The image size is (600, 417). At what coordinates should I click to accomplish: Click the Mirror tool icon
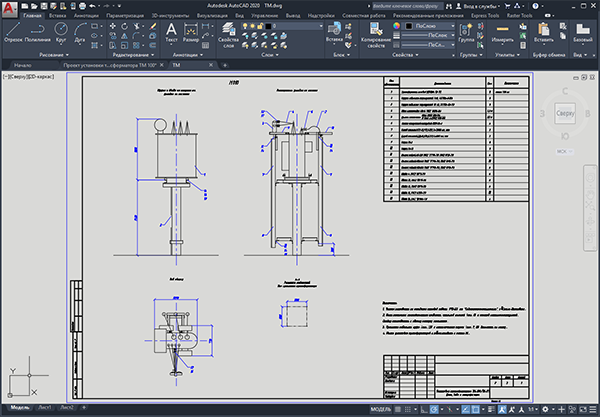[x=124, y=36]
